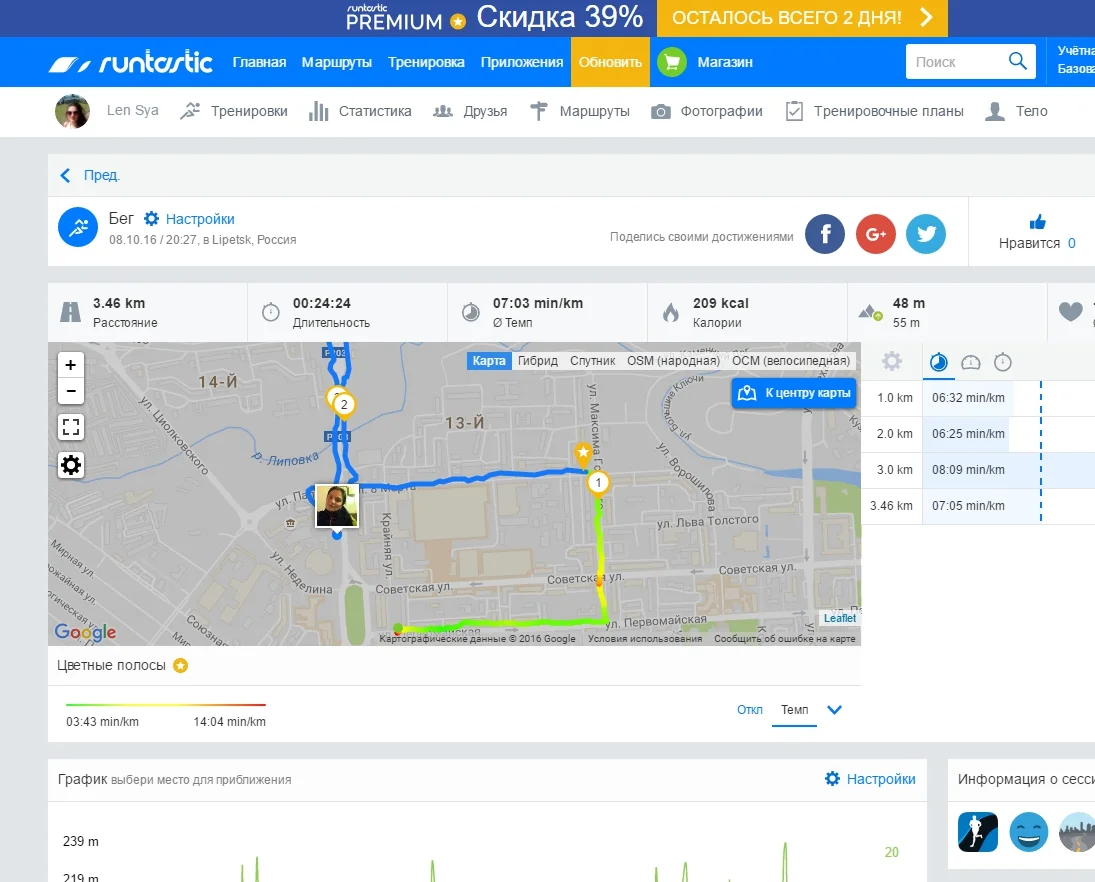This screenshot has width=1095, height=882.
Task: Click the green shop cart icon
Action: coord(671,62)
